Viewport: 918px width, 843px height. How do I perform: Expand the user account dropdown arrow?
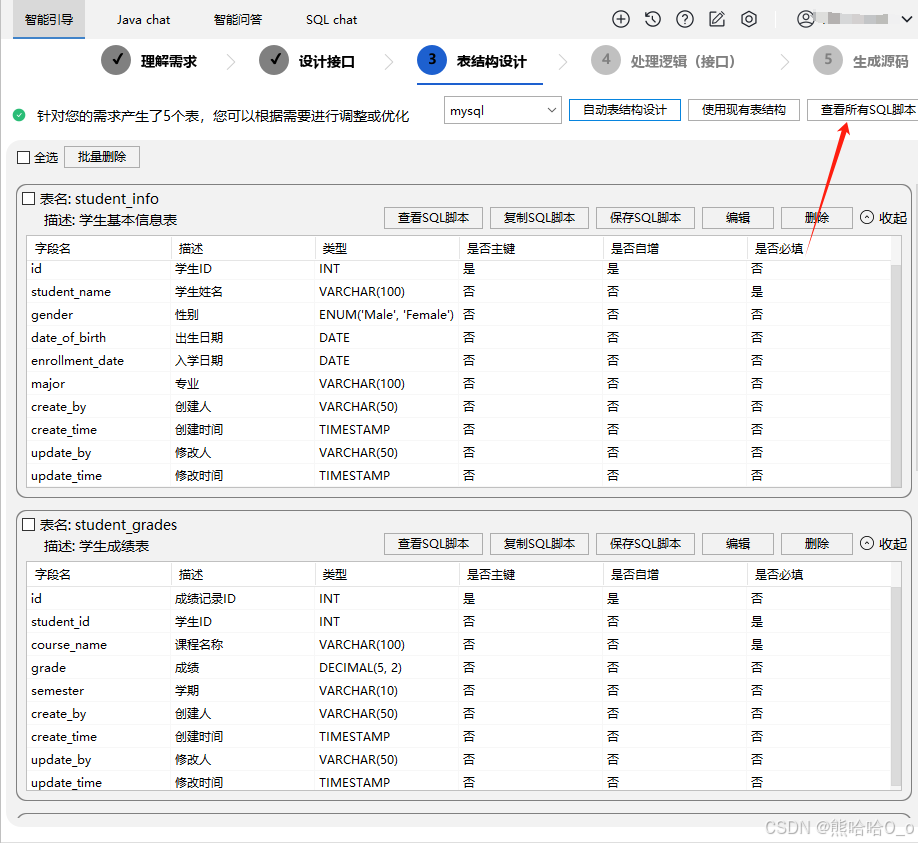[906, 19]
